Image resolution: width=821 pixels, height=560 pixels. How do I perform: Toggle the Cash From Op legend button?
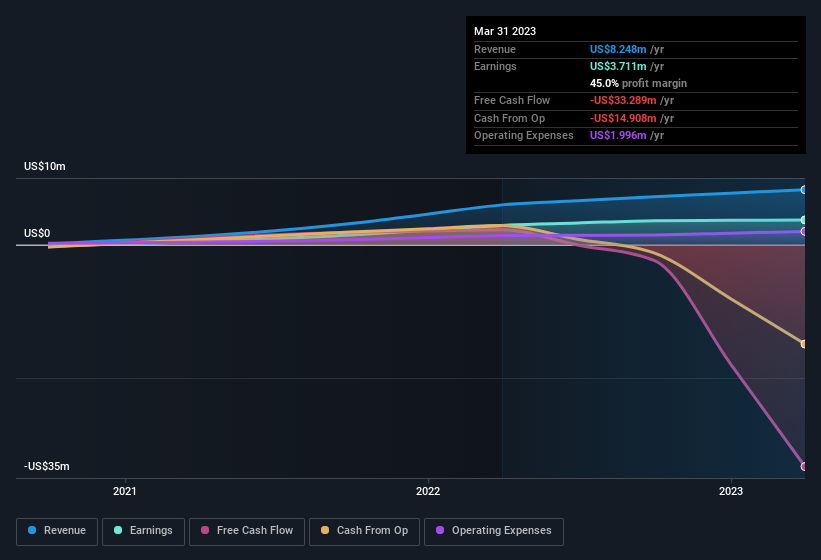(364, 531)
